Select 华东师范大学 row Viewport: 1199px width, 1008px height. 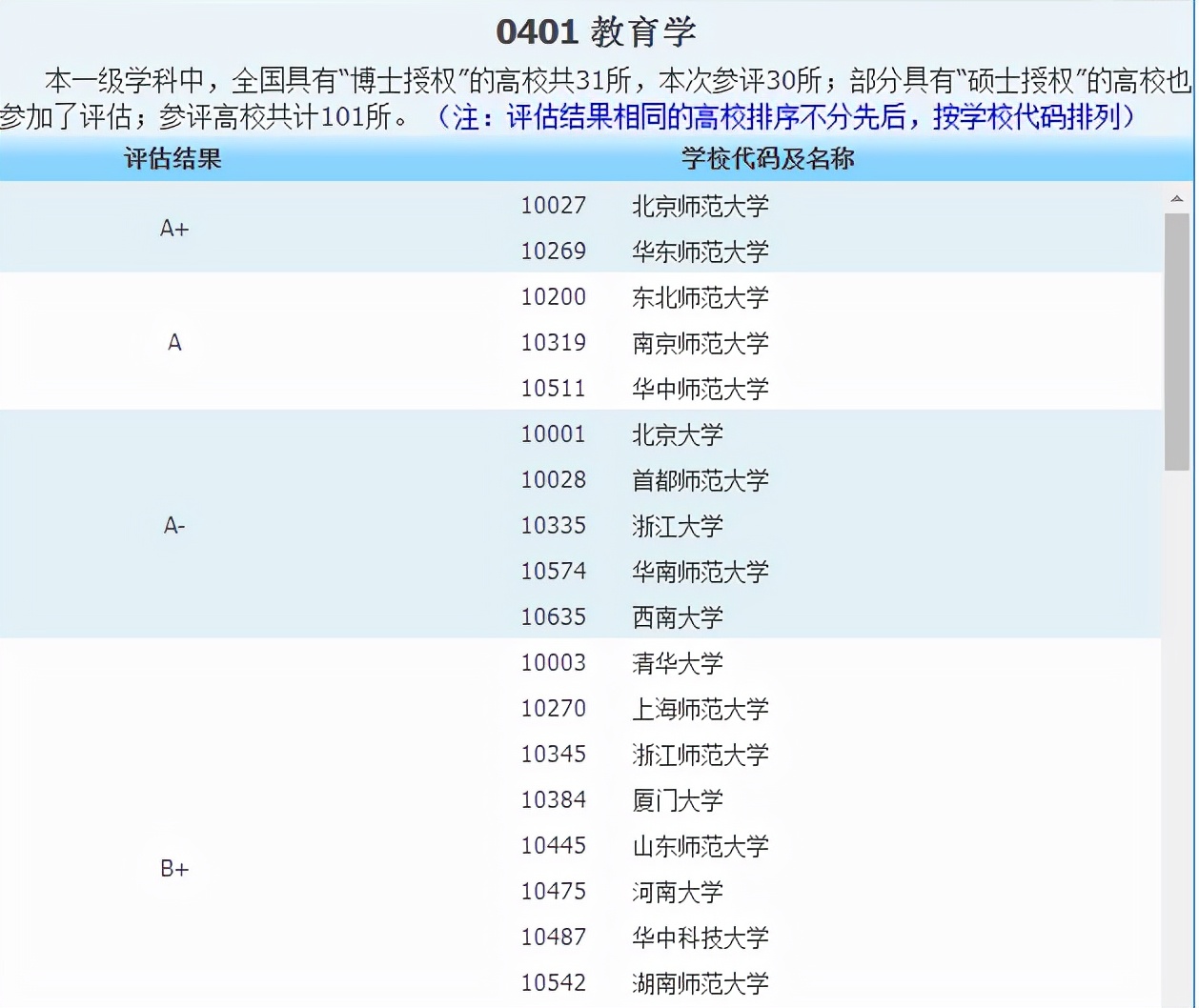pos(699,252)
